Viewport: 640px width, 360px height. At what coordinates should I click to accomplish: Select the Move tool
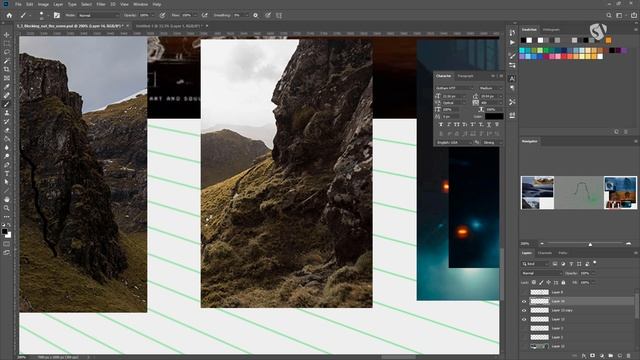pos(7,35)
